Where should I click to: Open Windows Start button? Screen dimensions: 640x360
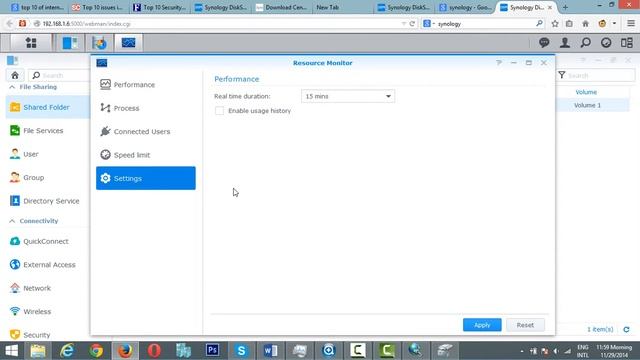[x=11, y=351]
